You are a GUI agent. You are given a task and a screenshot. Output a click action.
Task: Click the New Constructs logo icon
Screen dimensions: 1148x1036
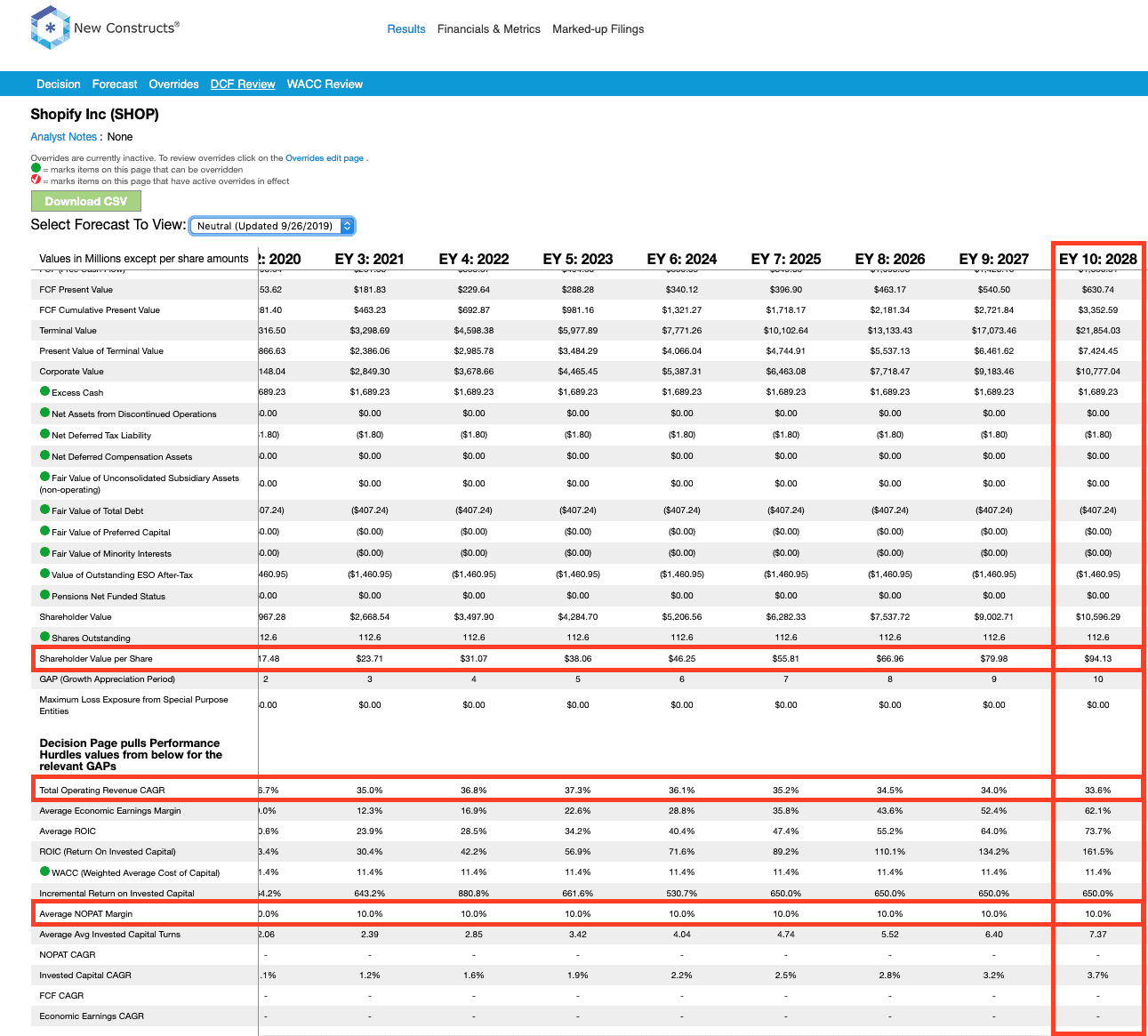50,28
